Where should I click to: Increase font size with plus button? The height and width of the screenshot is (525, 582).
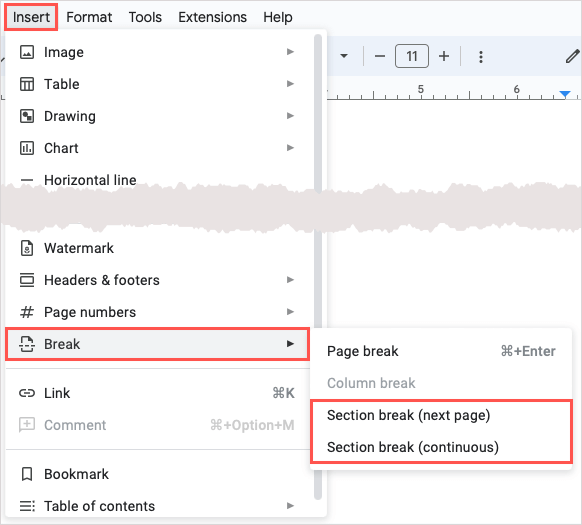444,56
